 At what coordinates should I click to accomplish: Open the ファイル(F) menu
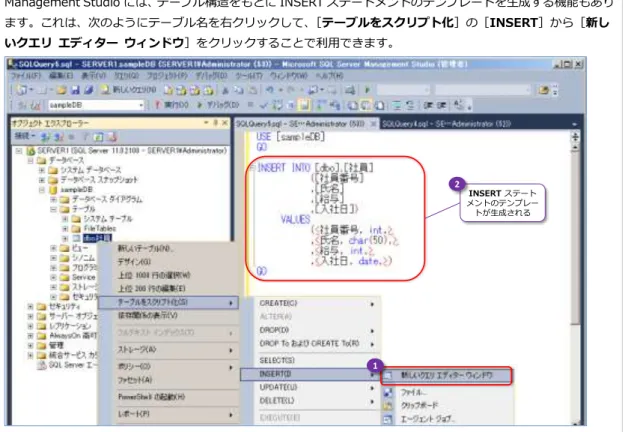click(26, 76)
